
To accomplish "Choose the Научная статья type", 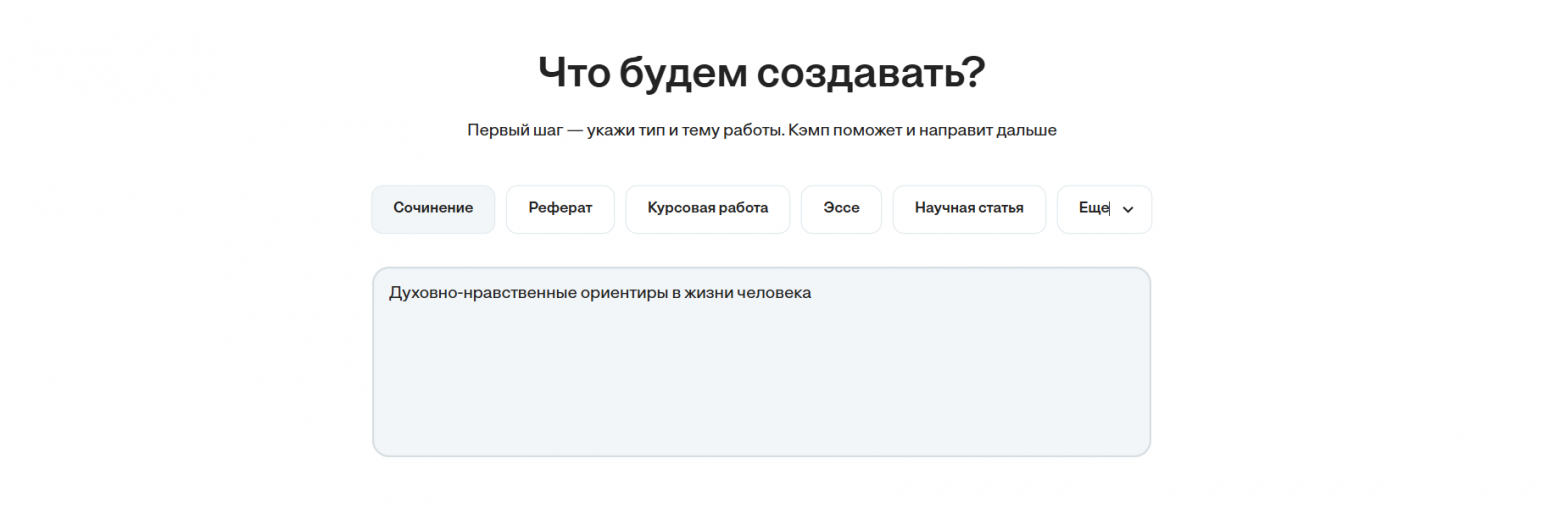I will [968, 209].
